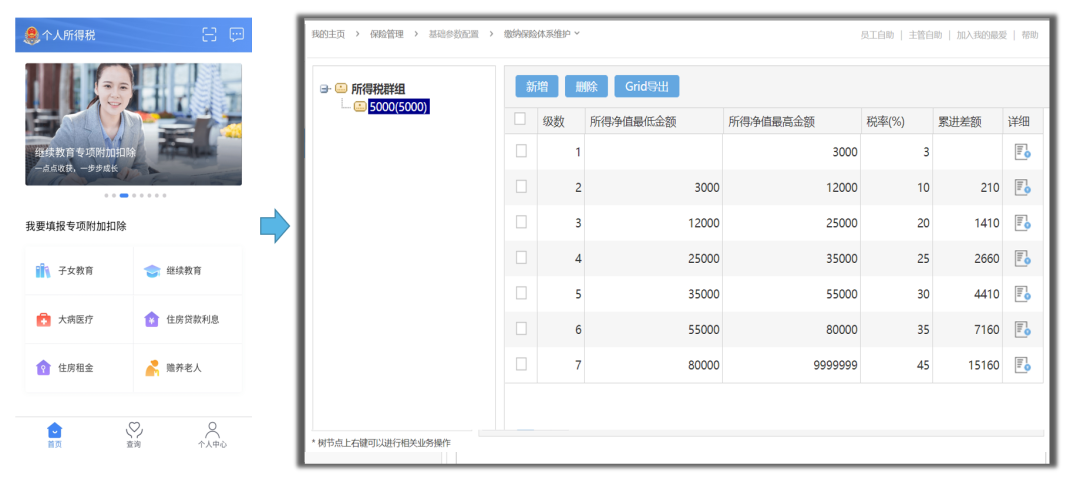Click 累进差额 column header

958,122
